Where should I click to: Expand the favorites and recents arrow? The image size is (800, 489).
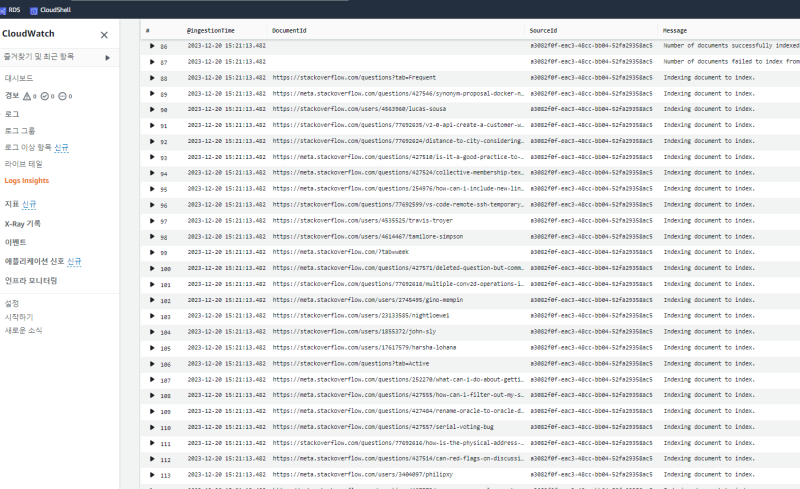108,58
